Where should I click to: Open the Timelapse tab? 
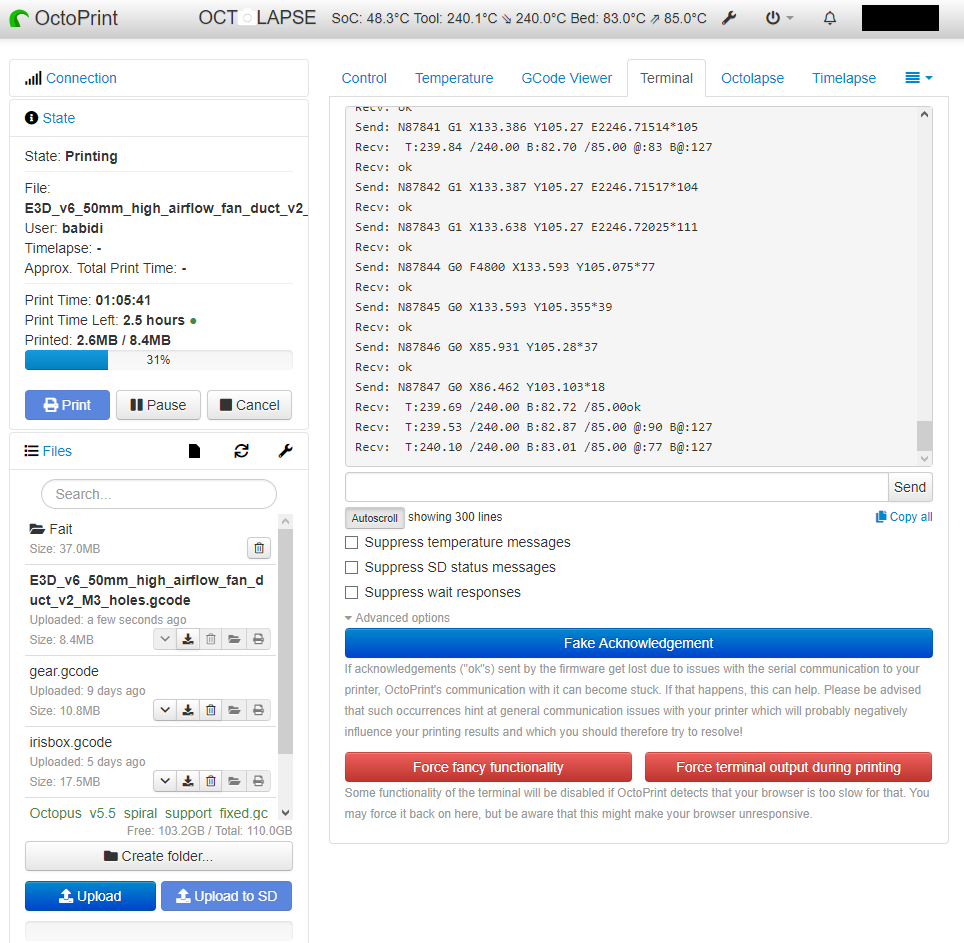[x=844, y=78]
